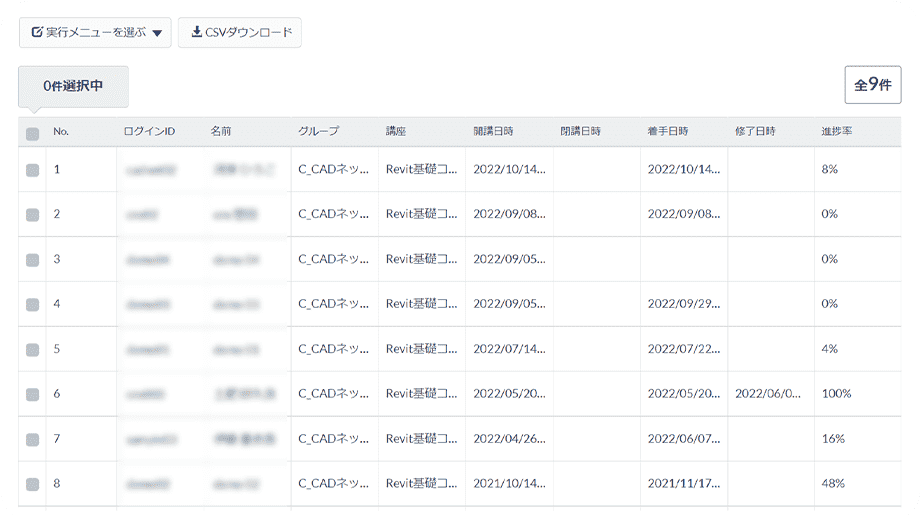Click the 講座 column header
This screenshot has height=521, width=921.
(x=396, y=132)
